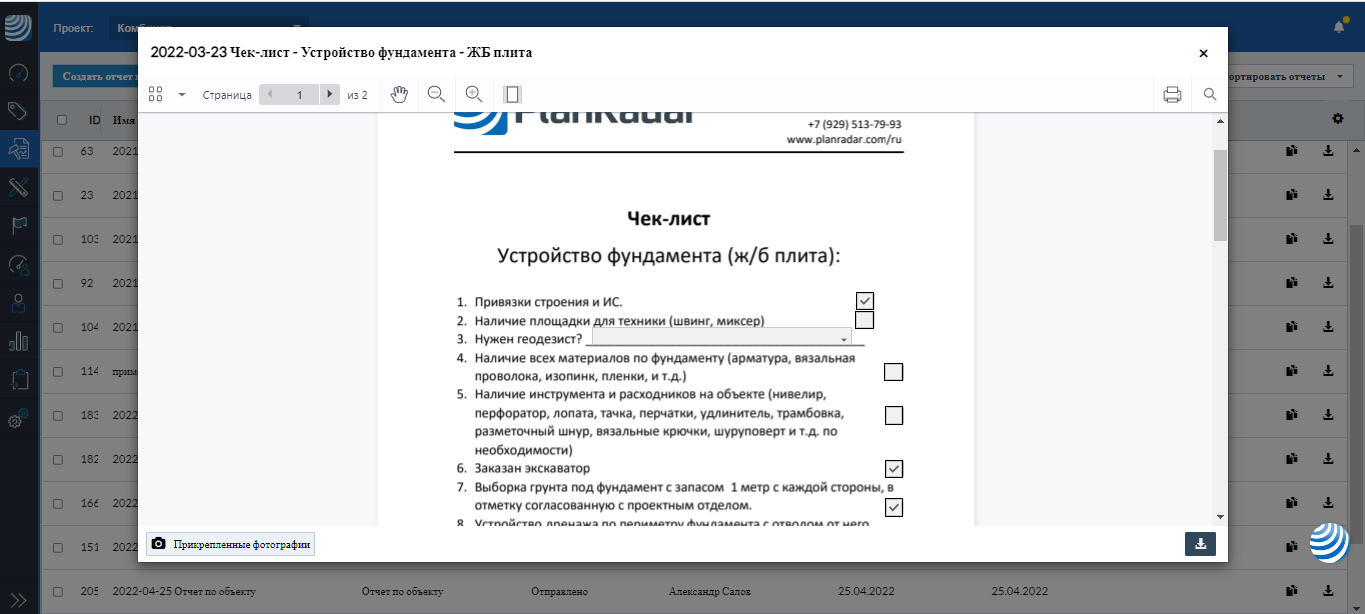The image size is (1365, 614).
Task: Toggle checkbox for 'Заказан экскаватор'
Action: [894, 468]
